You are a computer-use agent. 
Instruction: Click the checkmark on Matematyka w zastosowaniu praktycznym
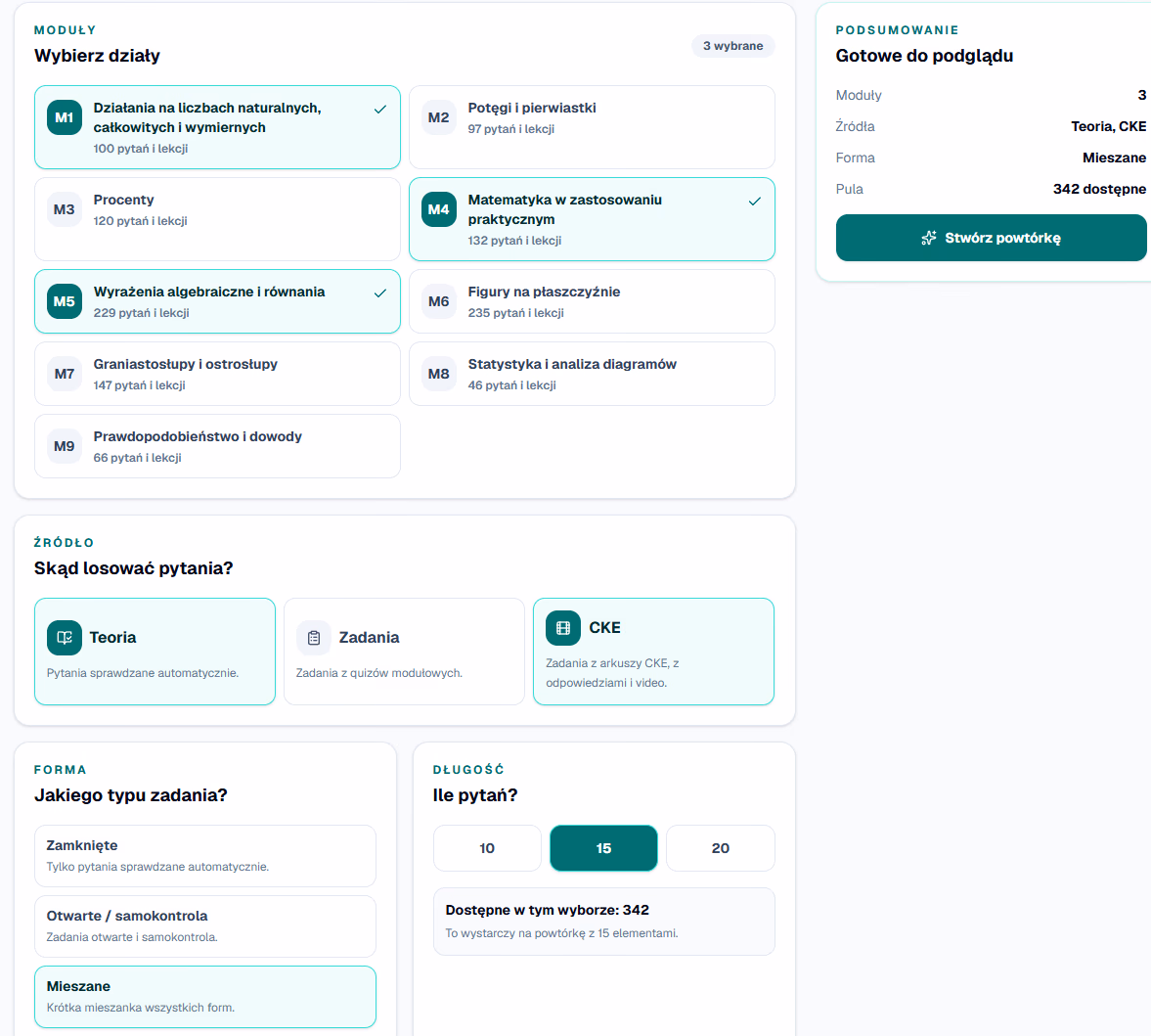[755, 202]
